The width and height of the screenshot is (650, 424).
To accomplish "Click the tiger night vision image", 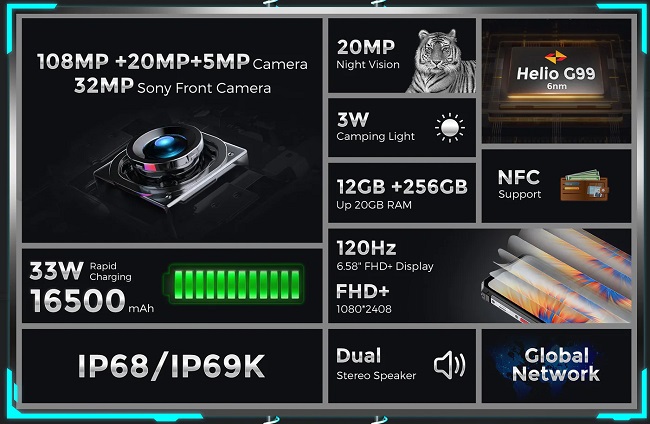I will (x=441, y=61).
